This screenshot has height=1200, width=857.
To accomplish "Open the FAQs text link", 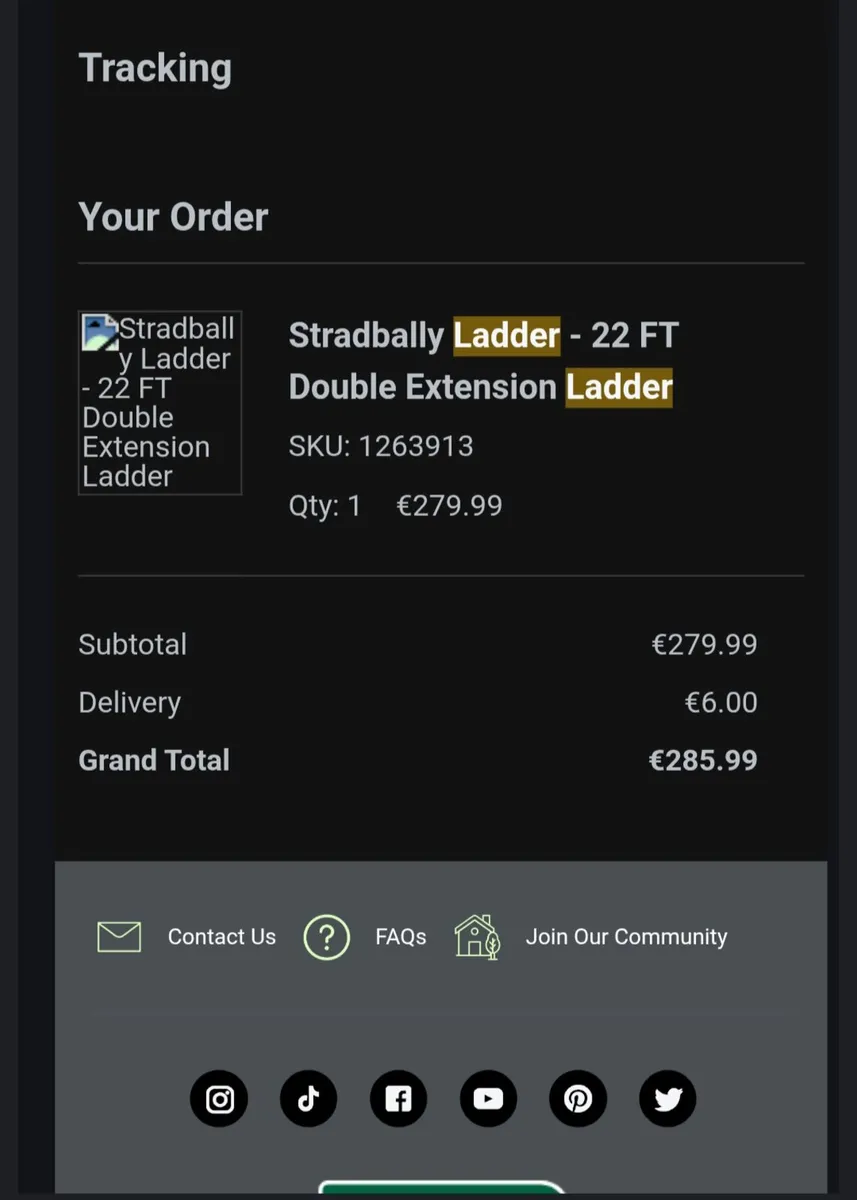I will 401,937.
